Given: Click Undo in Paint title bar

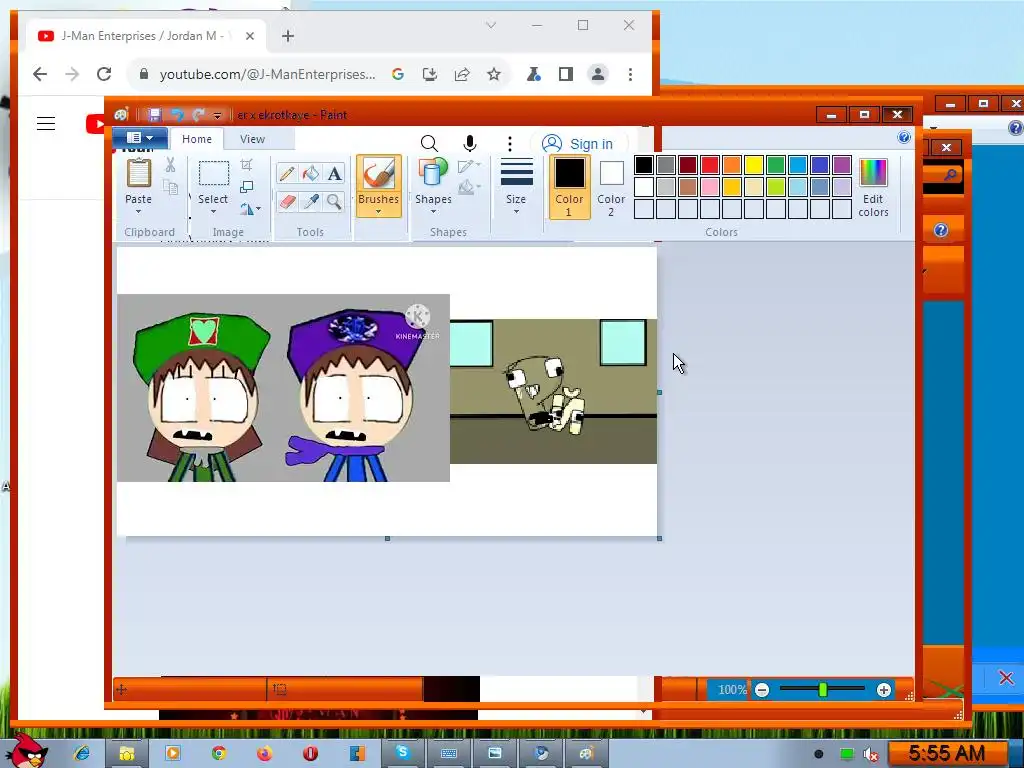Looking at the screenshot, I should [x=177, y=115].
